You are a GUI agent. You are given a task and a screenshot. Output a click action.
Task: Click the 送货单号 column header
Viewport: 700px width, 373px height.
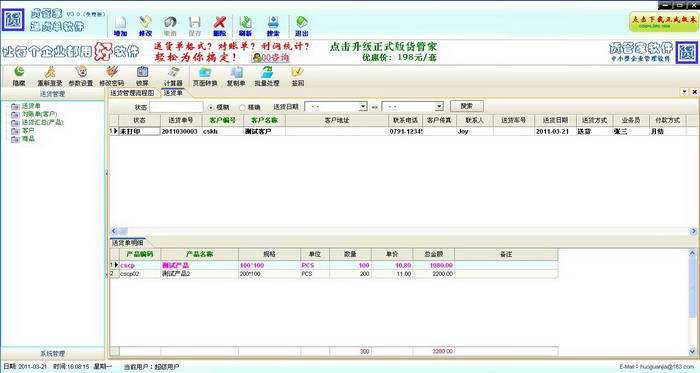[x=181, y=120]
